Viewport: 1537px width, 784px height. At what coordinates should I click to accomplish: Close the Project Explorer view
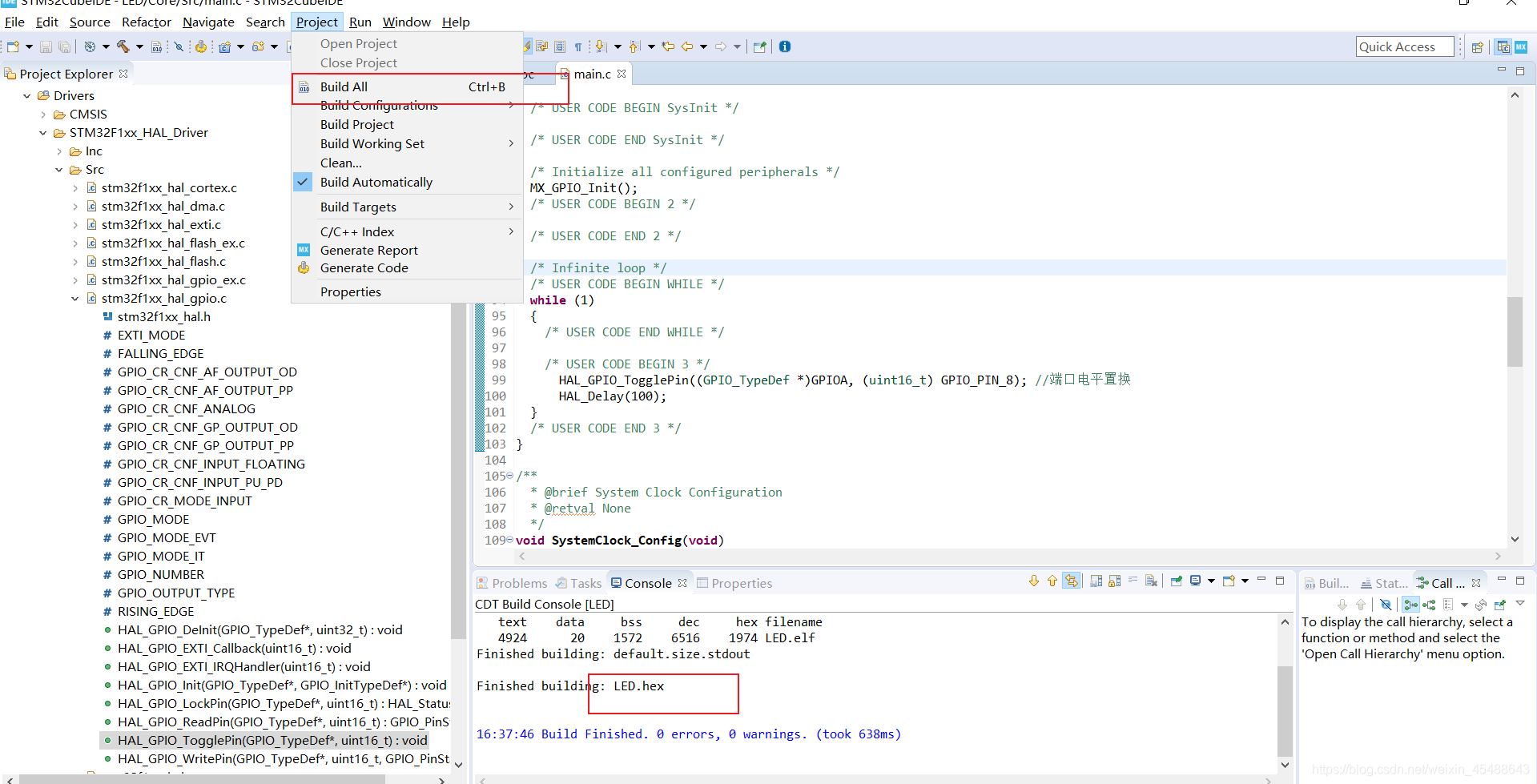(x=123, y=74)
